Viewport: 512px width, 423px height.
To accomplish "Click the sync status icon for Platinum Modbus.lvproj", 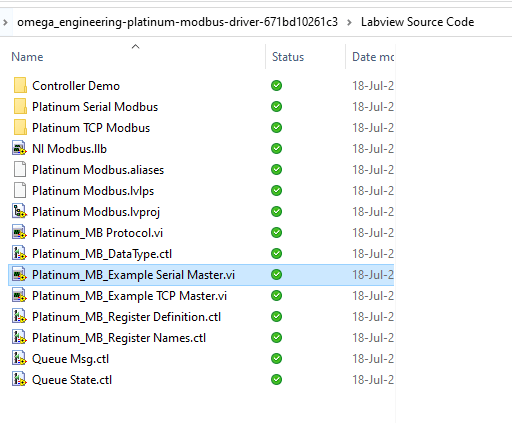I will pyautogui.click(x=276, y=212).
